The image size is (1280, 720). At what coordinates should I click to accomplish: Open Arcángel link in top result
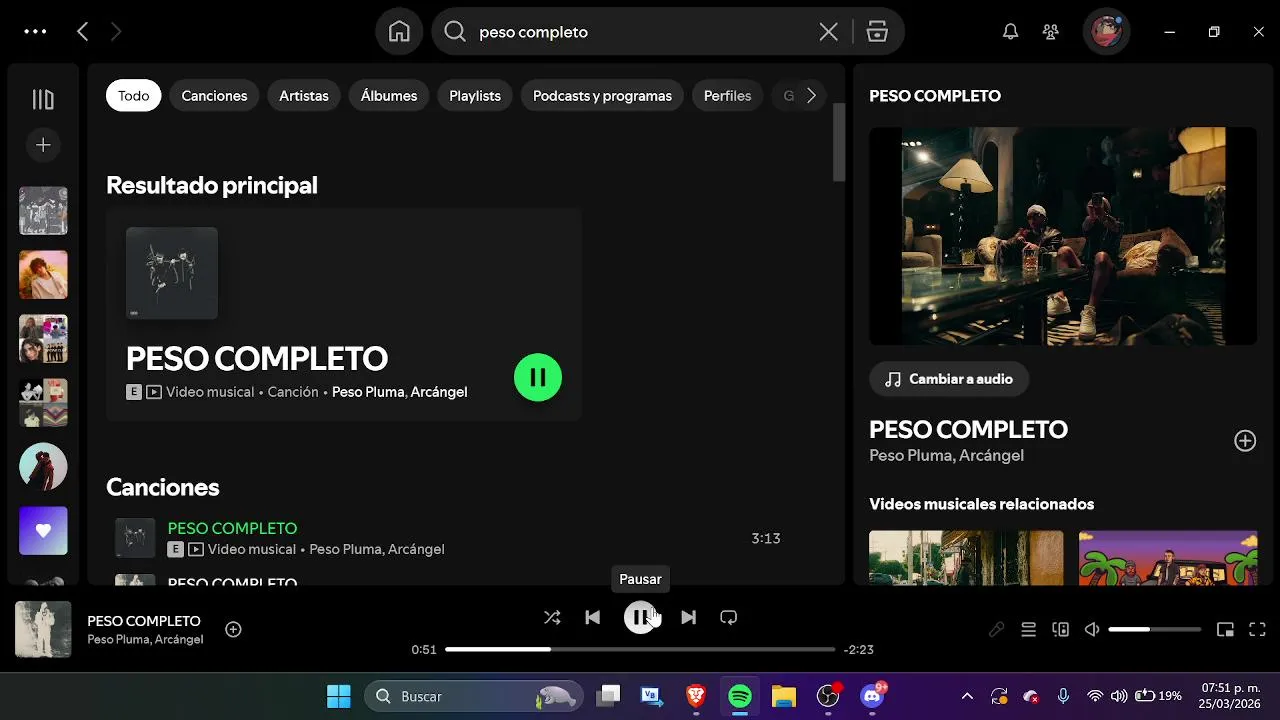(438, 392)
